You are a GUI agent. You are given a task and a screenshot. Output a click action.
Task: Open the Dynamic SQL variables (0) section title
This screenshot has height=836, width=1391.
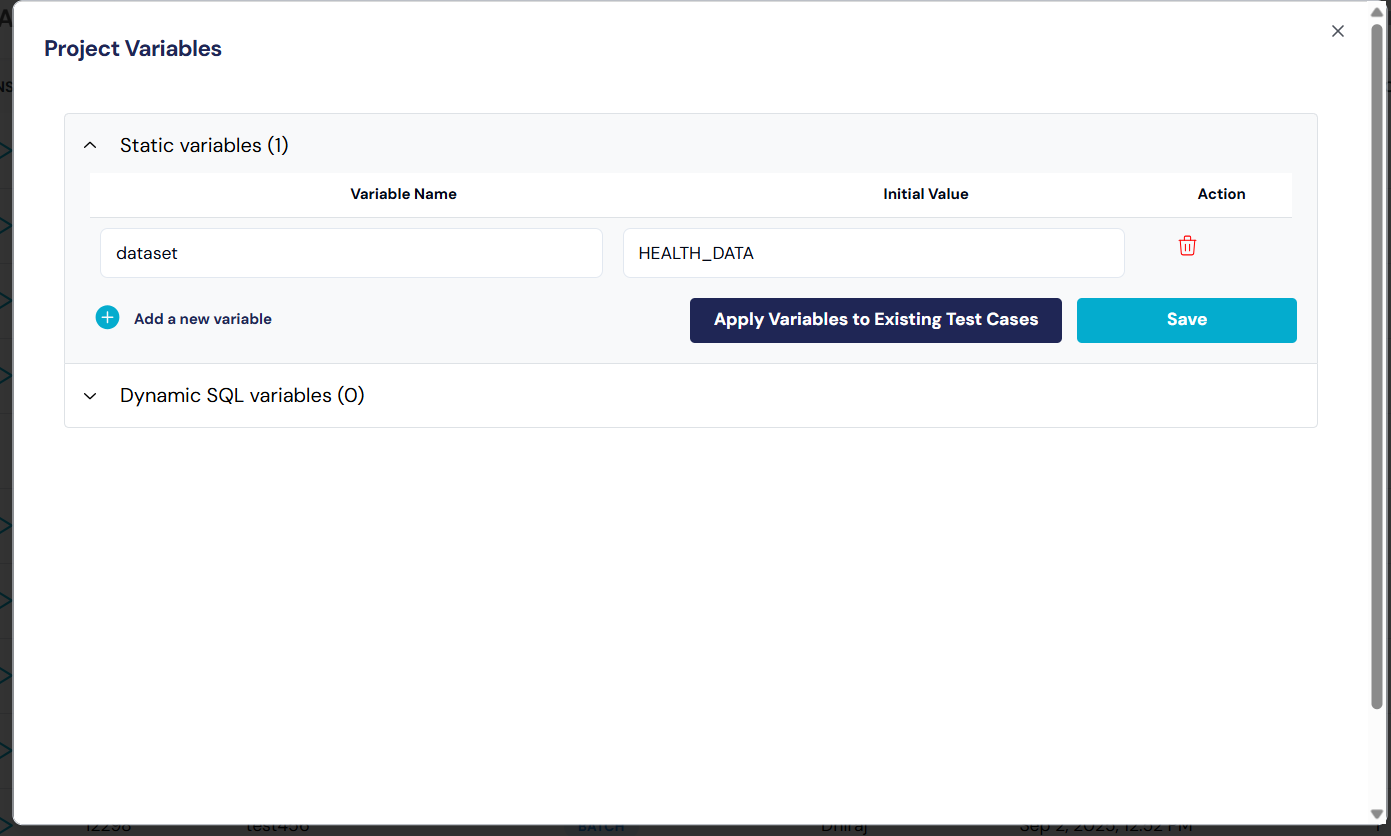[242, 396]
